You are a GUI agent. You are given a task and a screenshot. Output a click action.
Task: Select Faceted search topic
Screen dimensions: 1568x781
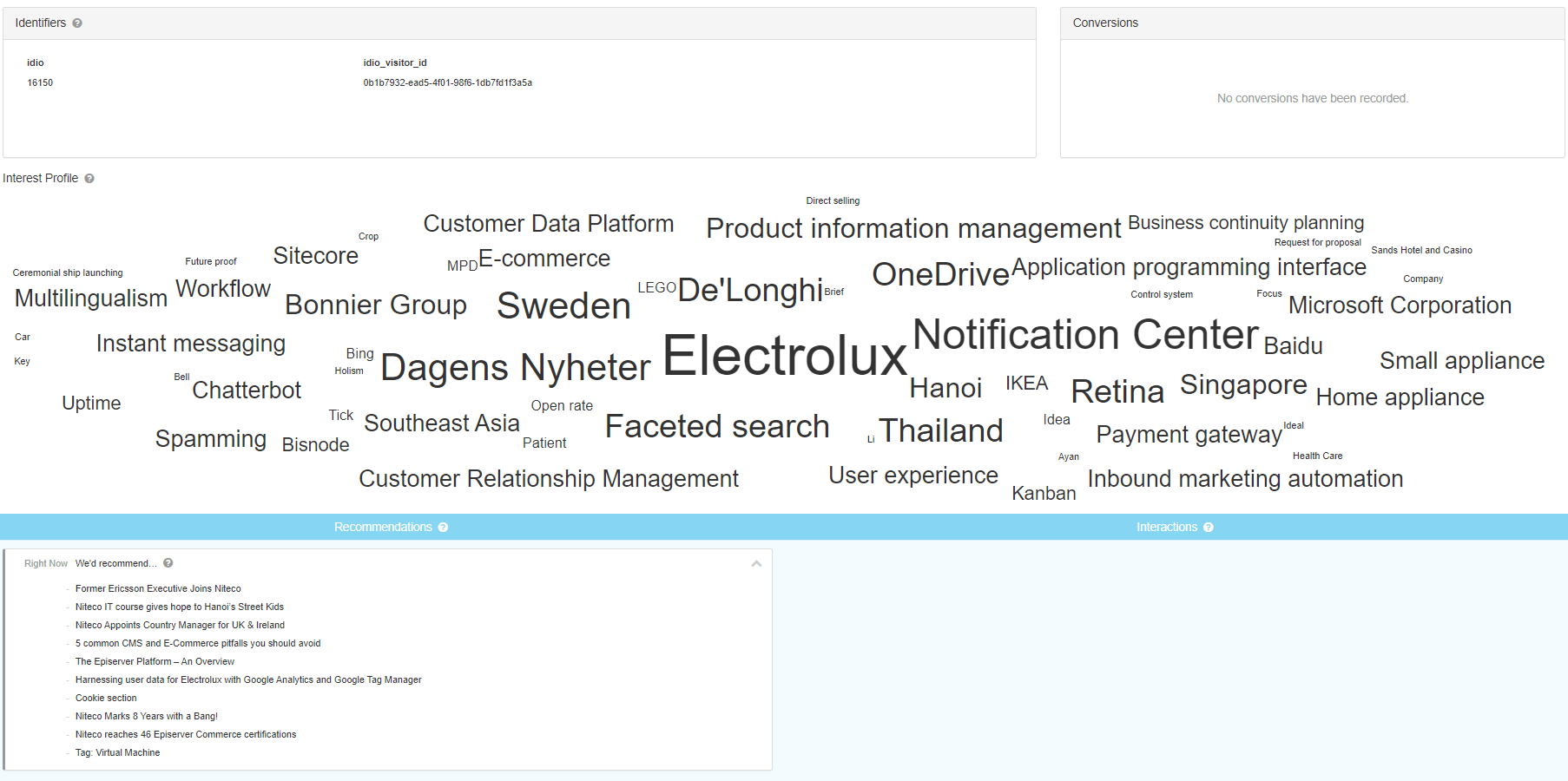(x=717, y=427)
